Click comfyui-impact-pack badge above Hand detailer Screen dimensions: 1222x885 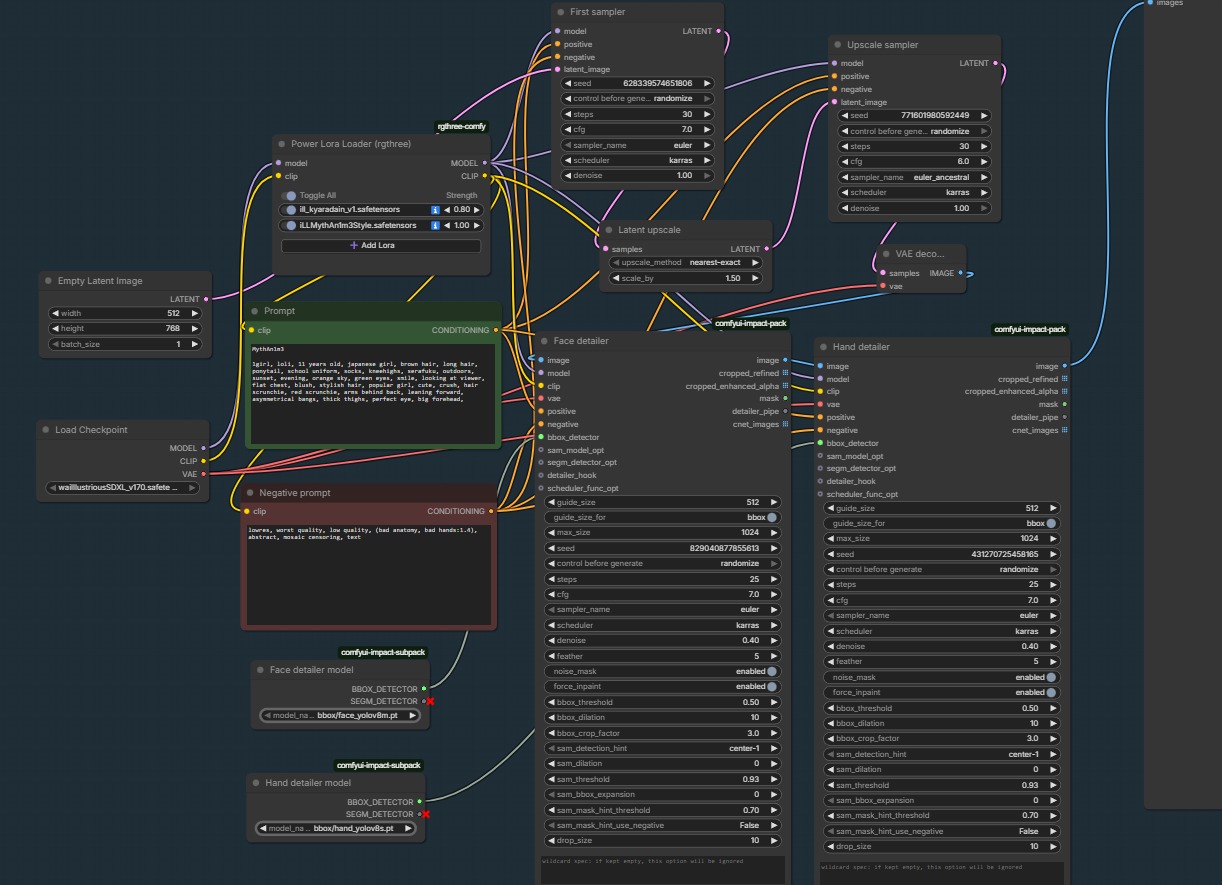pyautogui.click(x=1030, y=329)
